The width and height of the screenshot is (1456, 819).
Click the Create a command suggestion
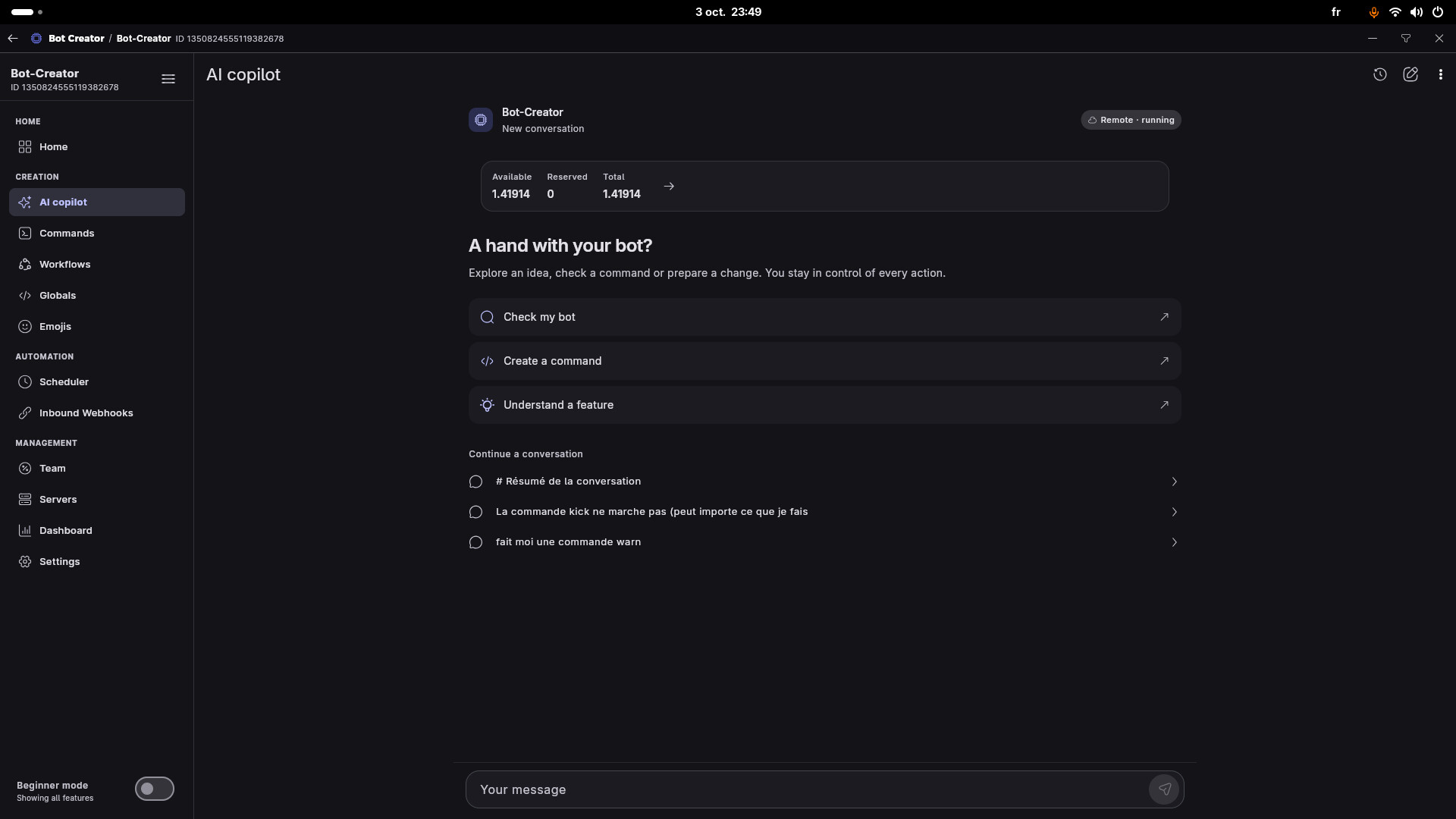click(824, 361)
